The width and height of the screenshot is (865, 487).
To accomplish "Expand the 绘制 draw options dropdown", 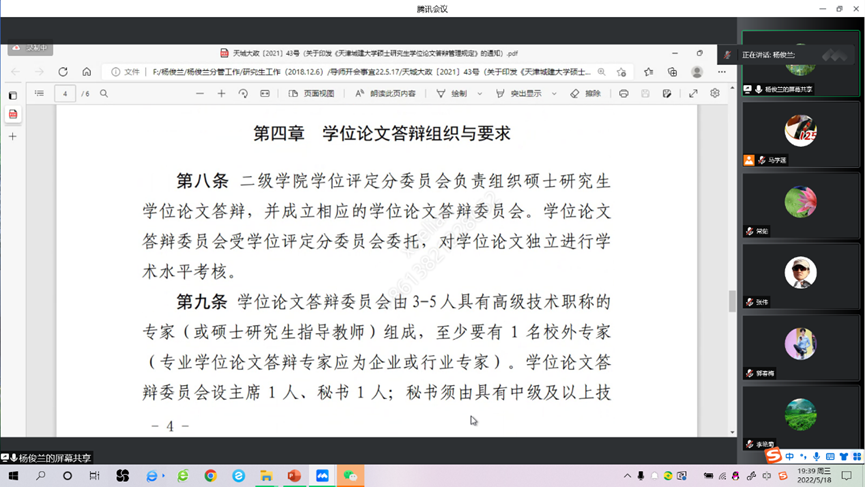I will 479,94.
